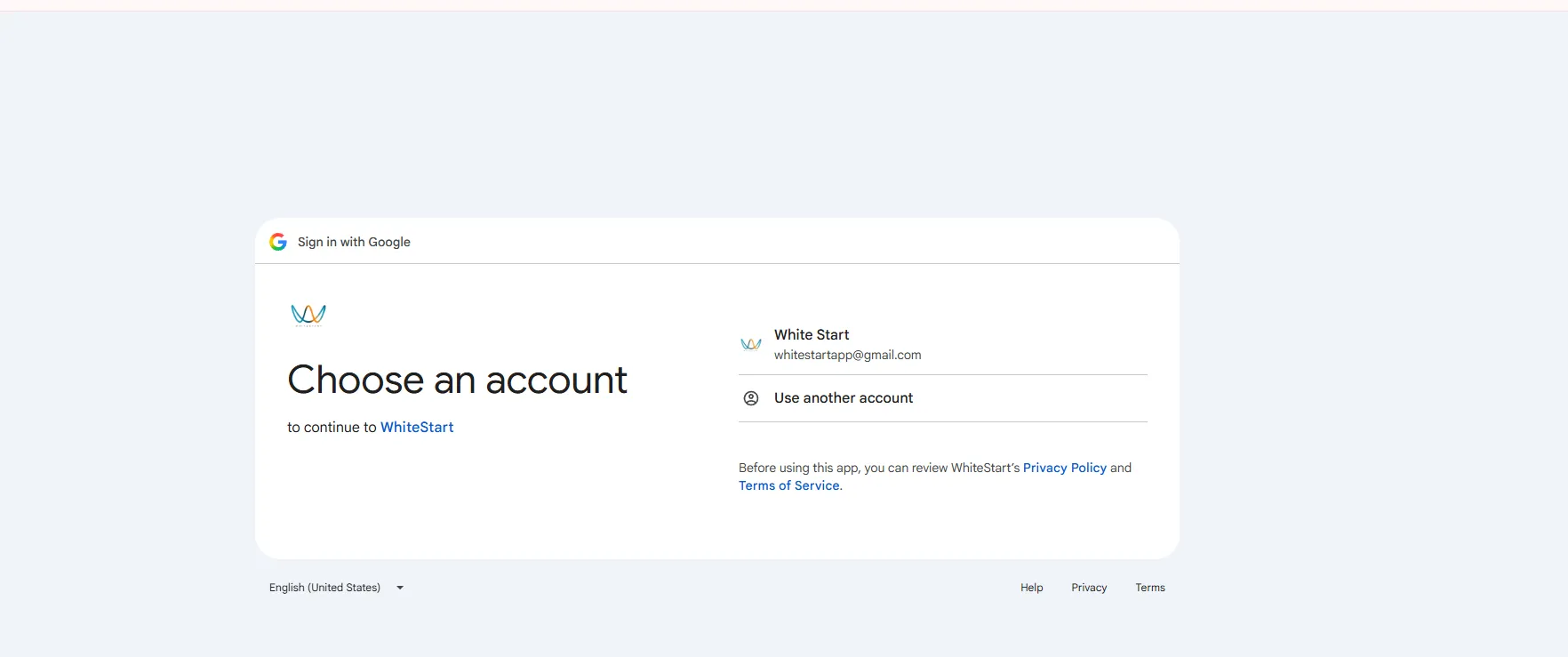Open the Terms footer link
The width and height of the screenshot is (1568, 657).
point(1150,588)
